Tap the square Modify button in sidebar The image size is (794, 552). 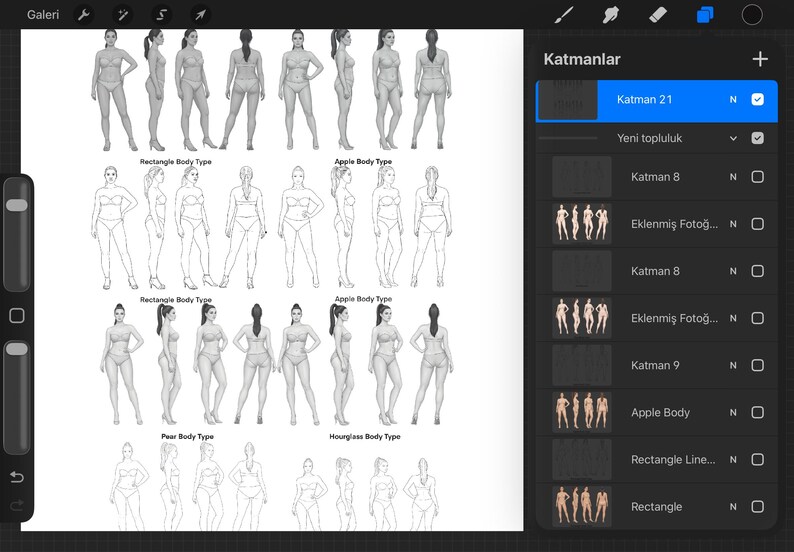[17, 316]
